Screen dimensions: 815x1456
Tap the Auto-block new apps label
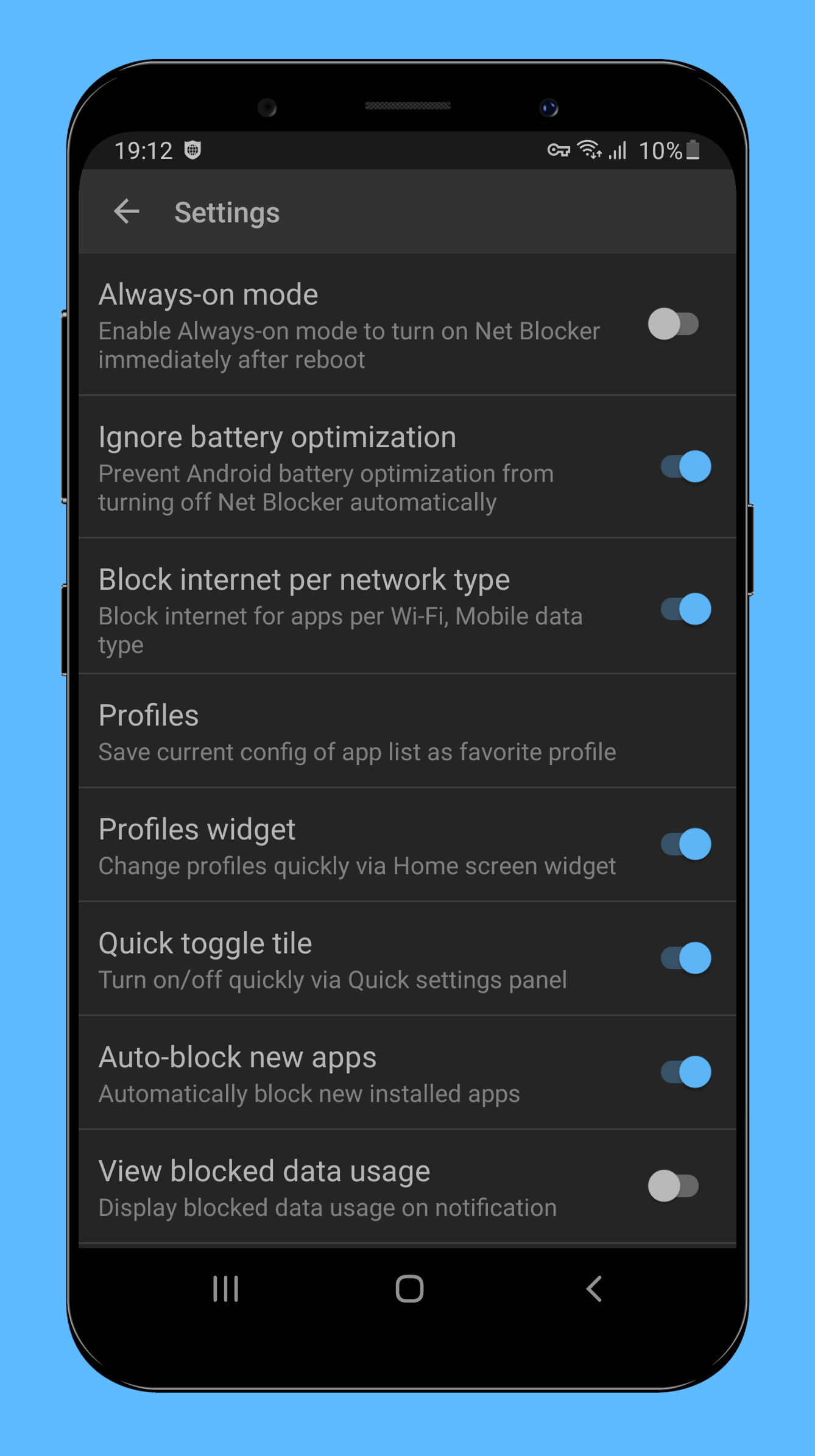point(238,1058)
